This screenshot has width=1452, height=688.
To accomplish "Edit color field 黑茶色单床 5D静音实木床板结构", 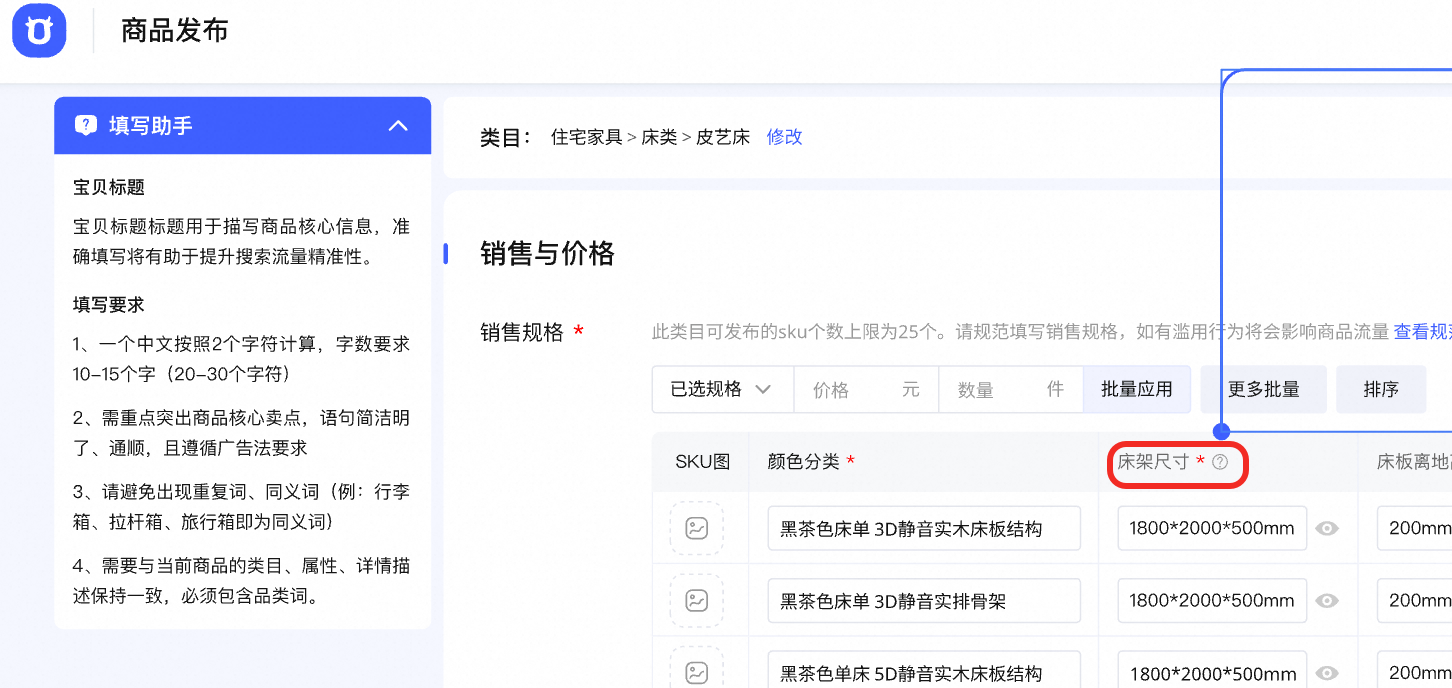I will coord(924,669).
